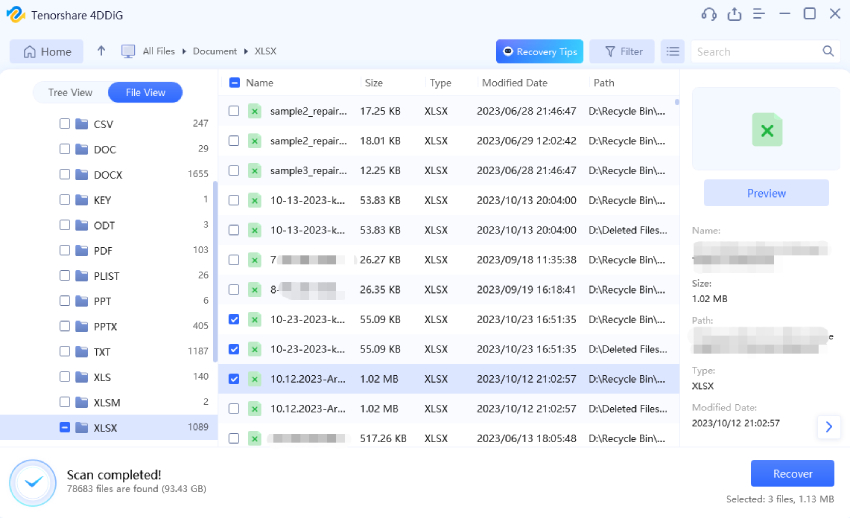Check the 17.25 KB sample2_repair file
This screenshot has height=518, width=850.
tap(234, 111)
